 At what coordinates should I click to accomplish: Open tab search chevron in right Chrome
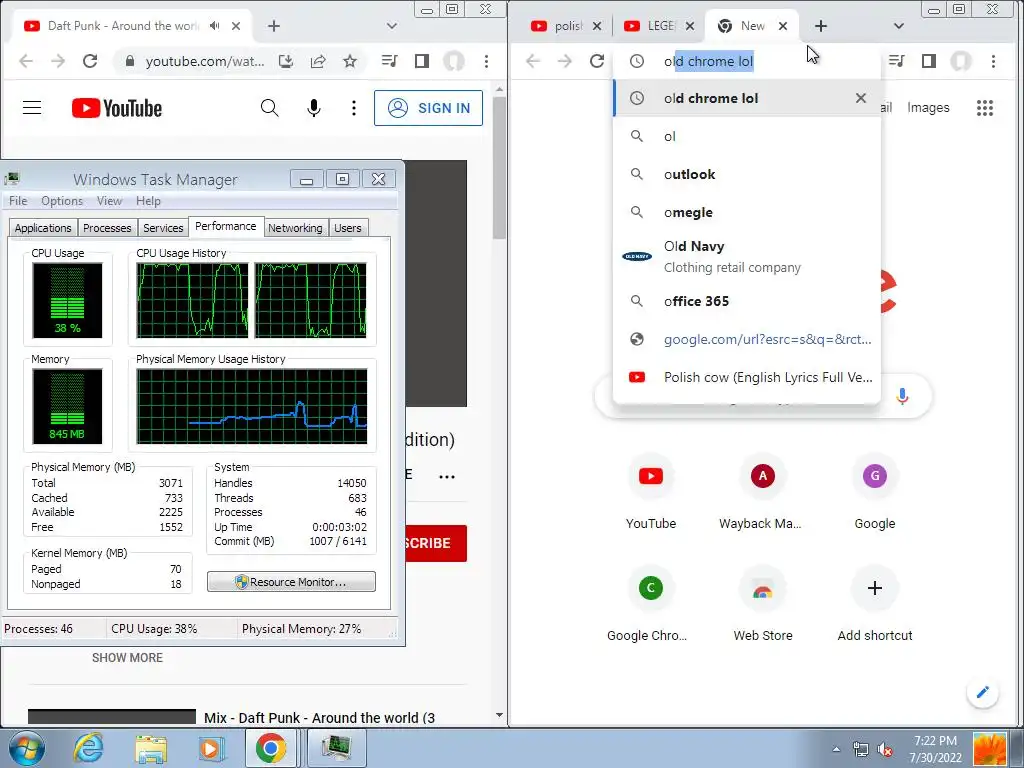(x=899, y=26)
